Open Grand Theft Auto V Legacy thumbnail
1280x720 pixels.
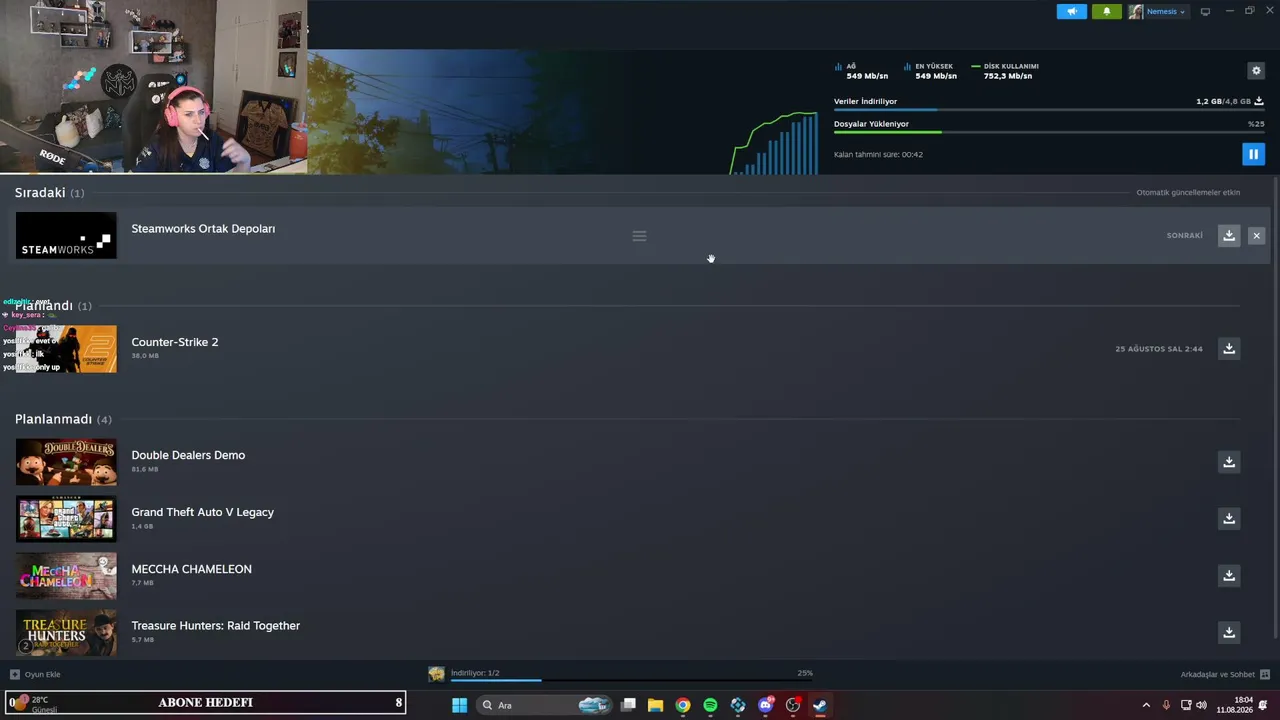(66, 519)
